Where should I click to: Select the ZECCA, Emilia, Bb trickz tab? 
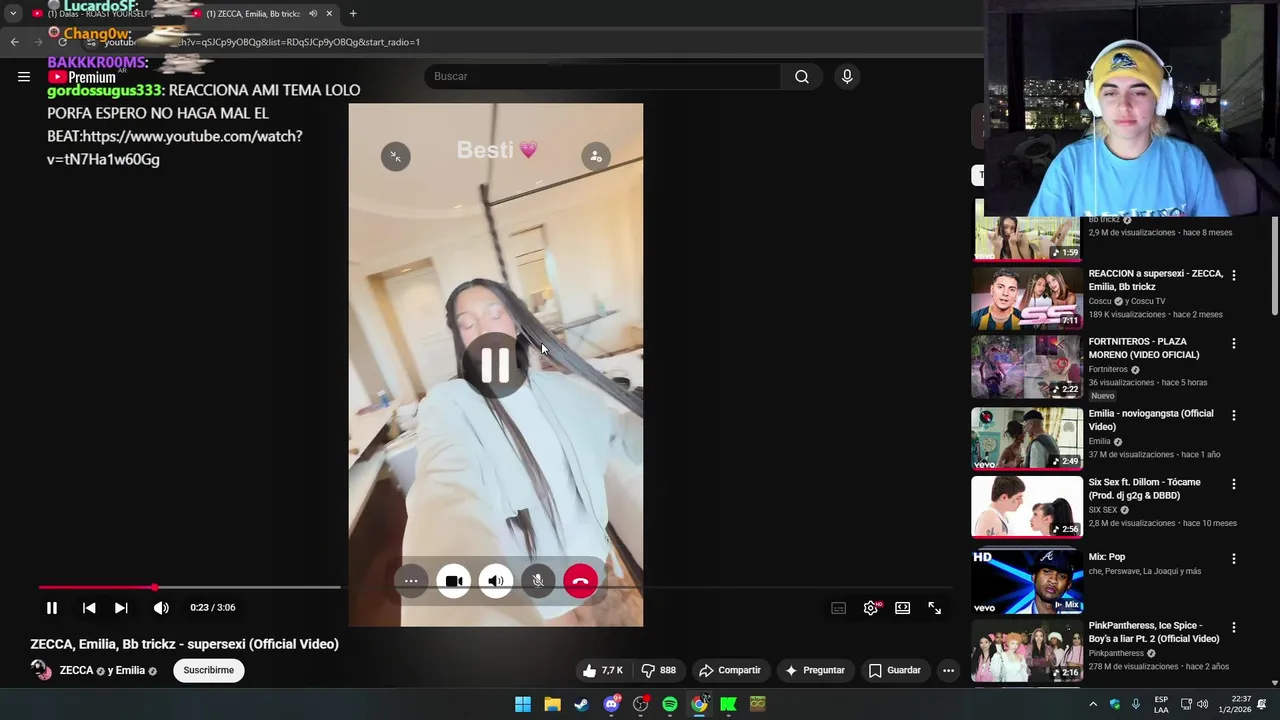(x=252, y=14)
